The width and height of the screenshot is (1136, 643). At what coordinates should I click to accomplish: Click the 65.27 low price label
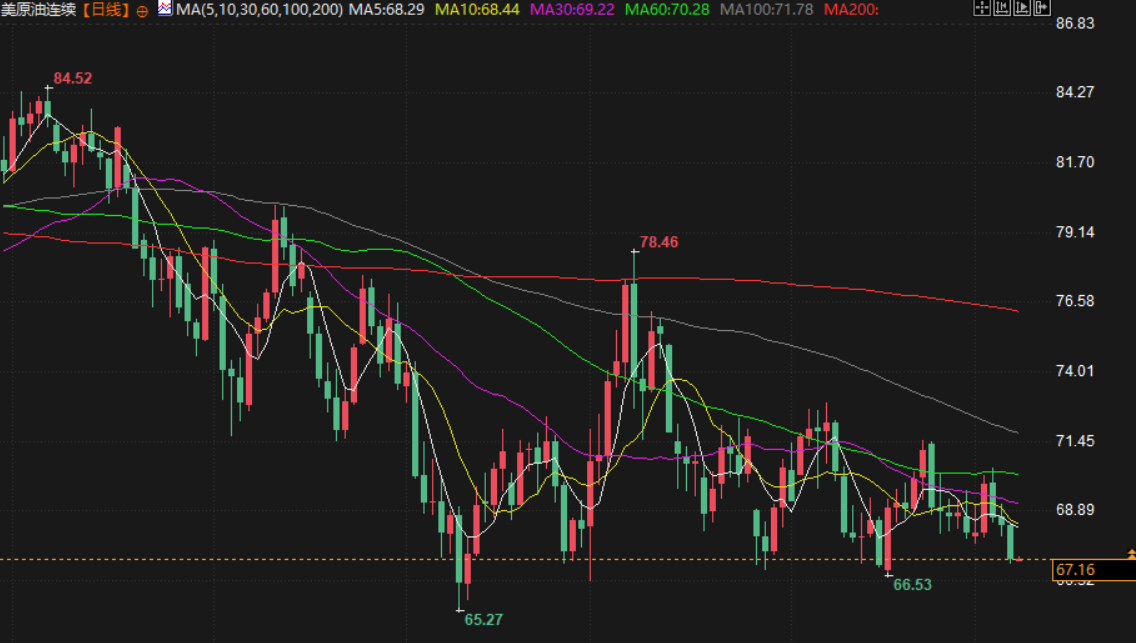pyautogui.click(x=483, y=619)
